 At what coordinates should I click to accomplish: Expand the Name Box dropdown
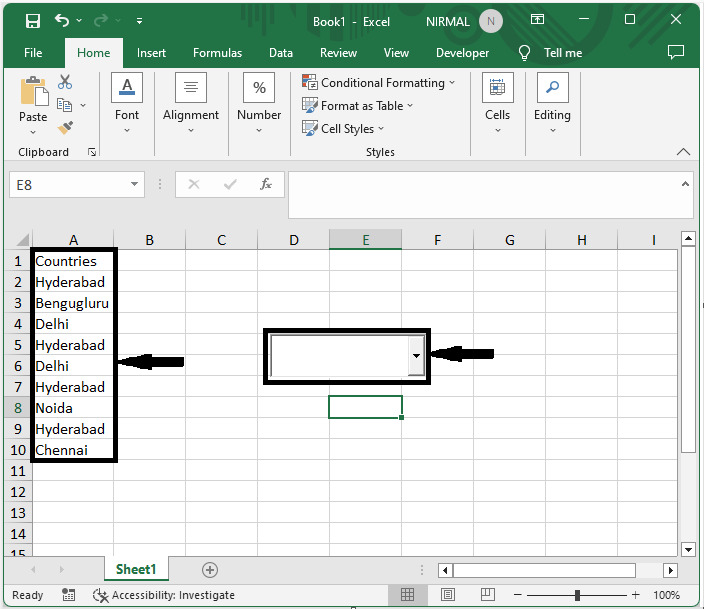click(134, 184)
